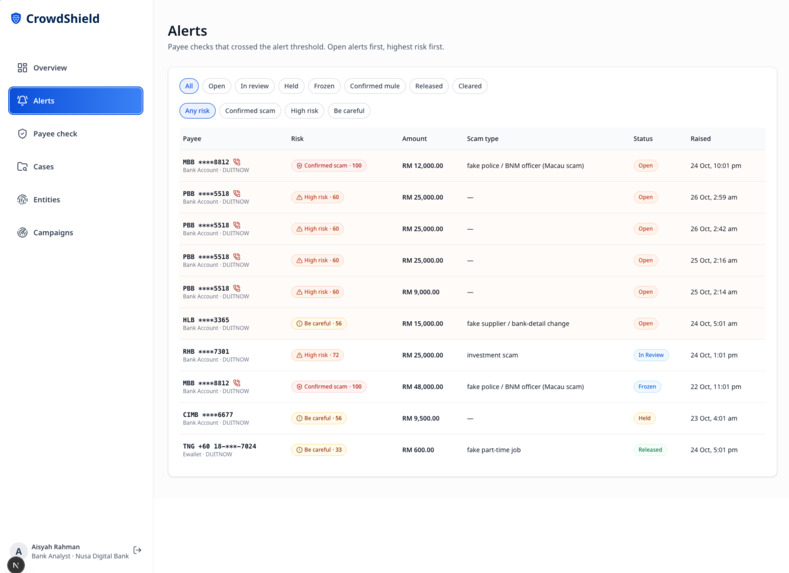Filter alerts by All status
Image resolution: width=789 pixels, height=573 pixels.
[x=189, y=86]
